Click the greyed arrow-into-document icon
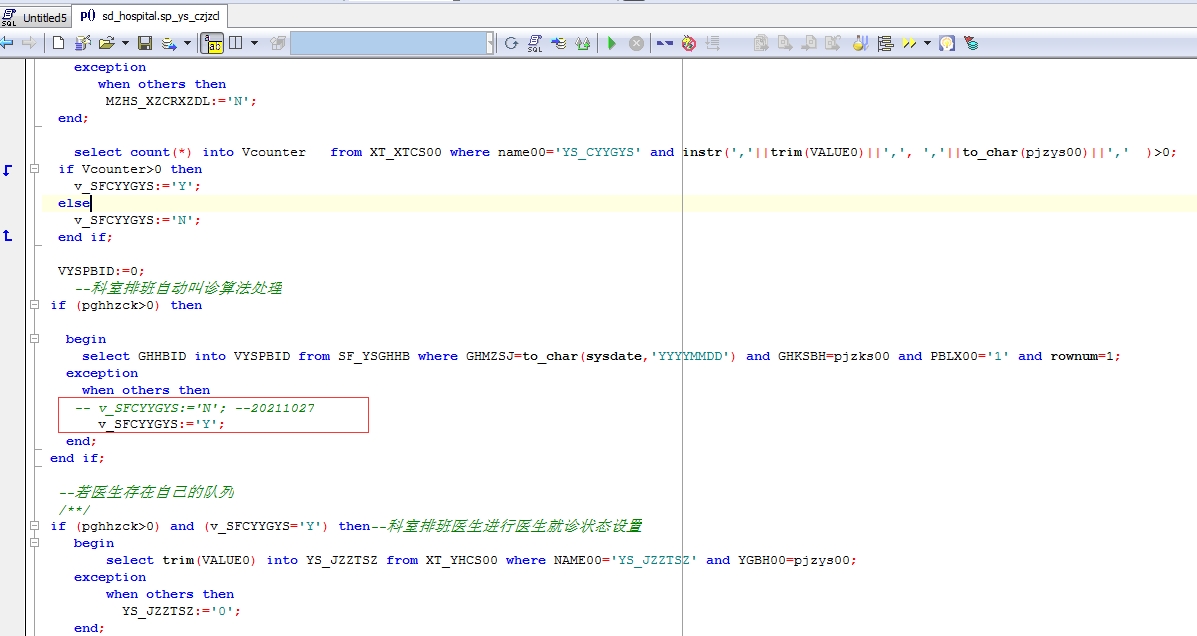The width and height of the screenshot is (1197, 636). click(808, 44)
